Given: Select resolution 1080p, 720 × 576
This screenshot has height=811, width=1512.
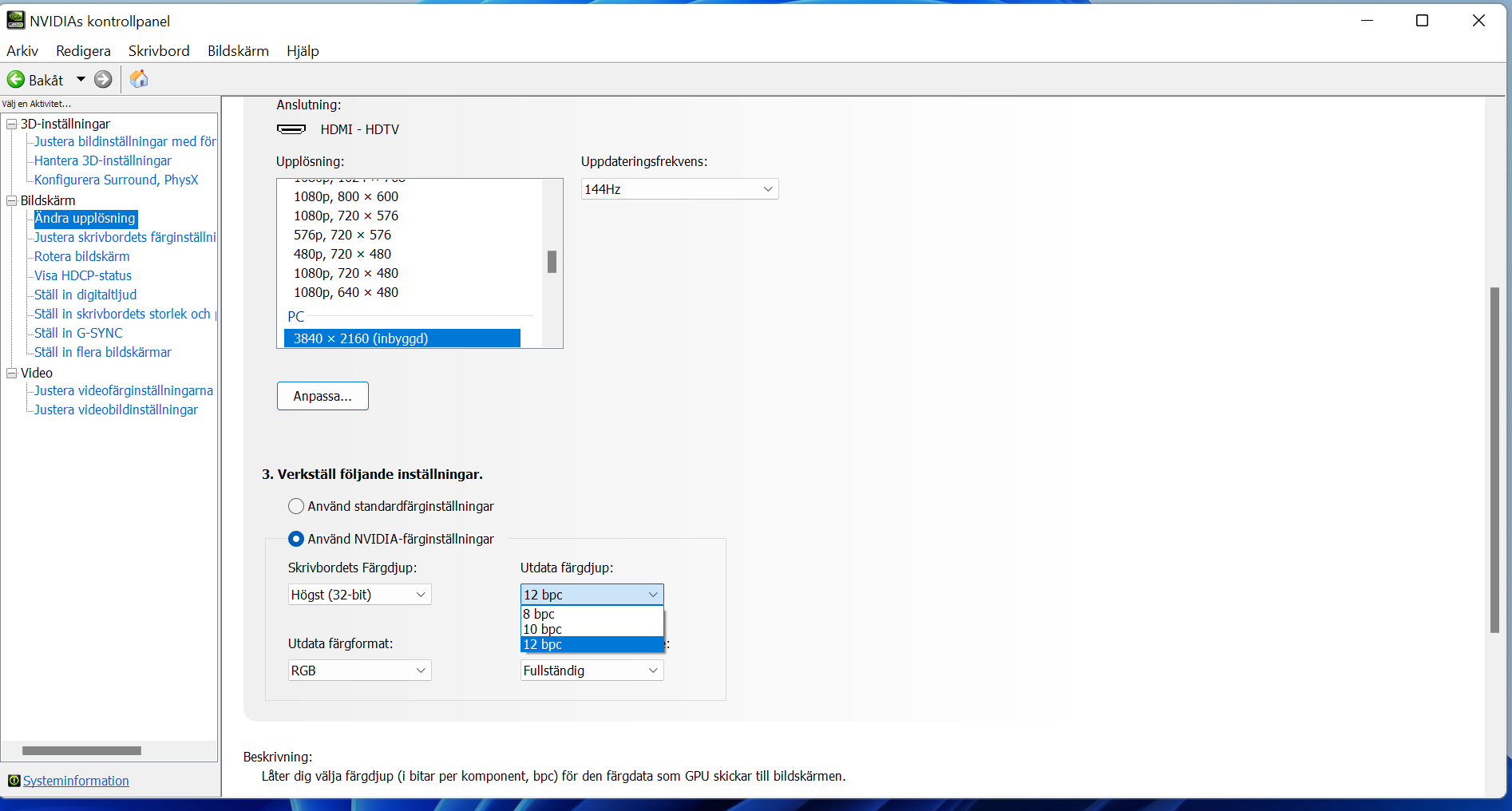Looking at the screenshot, I should coord(346,216).
